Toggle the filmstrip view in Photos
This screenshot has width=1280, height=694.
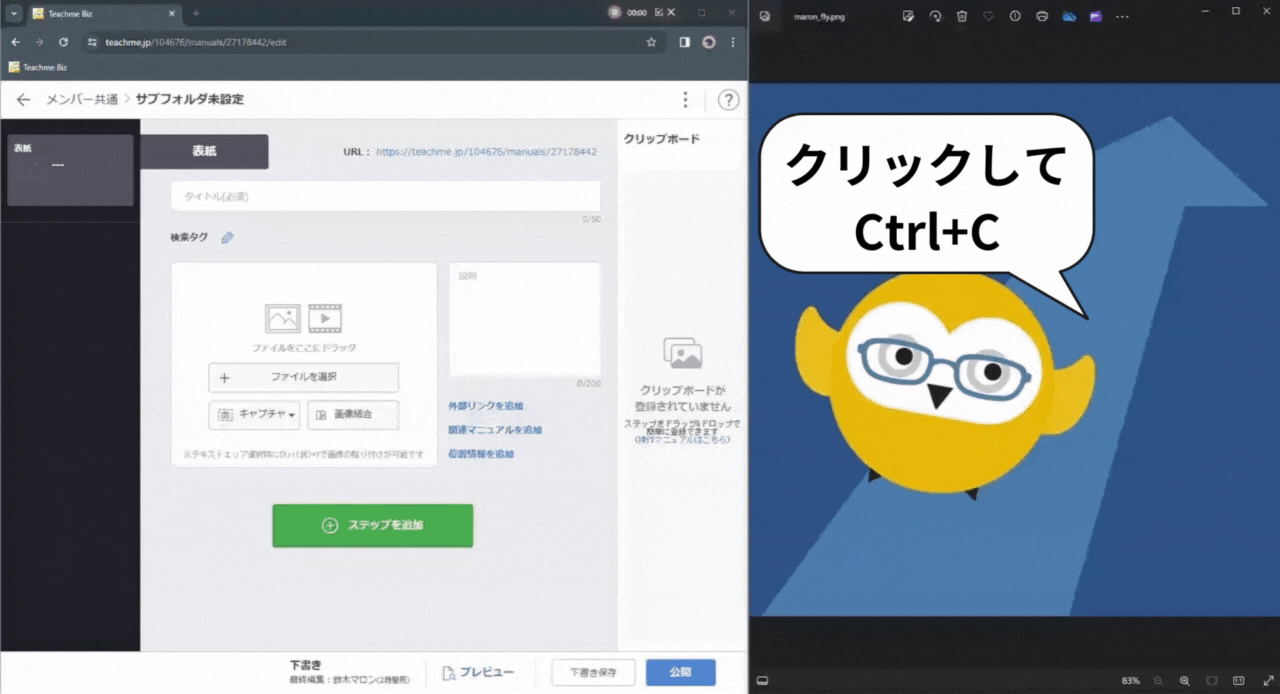pyautogui.click(x=762, y=681)
